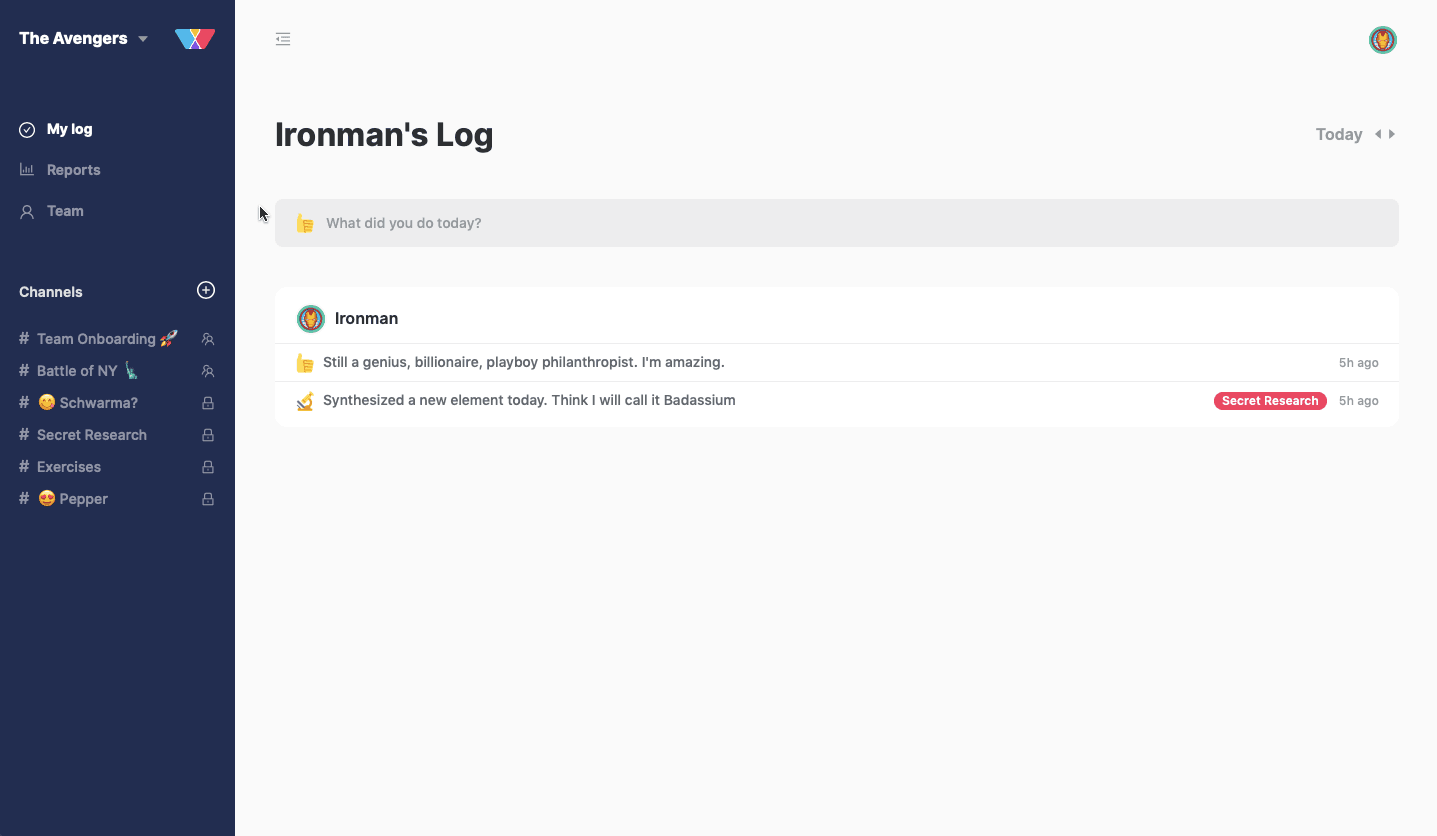Select the 'Still a genius, billionaire' log entry

[x=837, y=362]
